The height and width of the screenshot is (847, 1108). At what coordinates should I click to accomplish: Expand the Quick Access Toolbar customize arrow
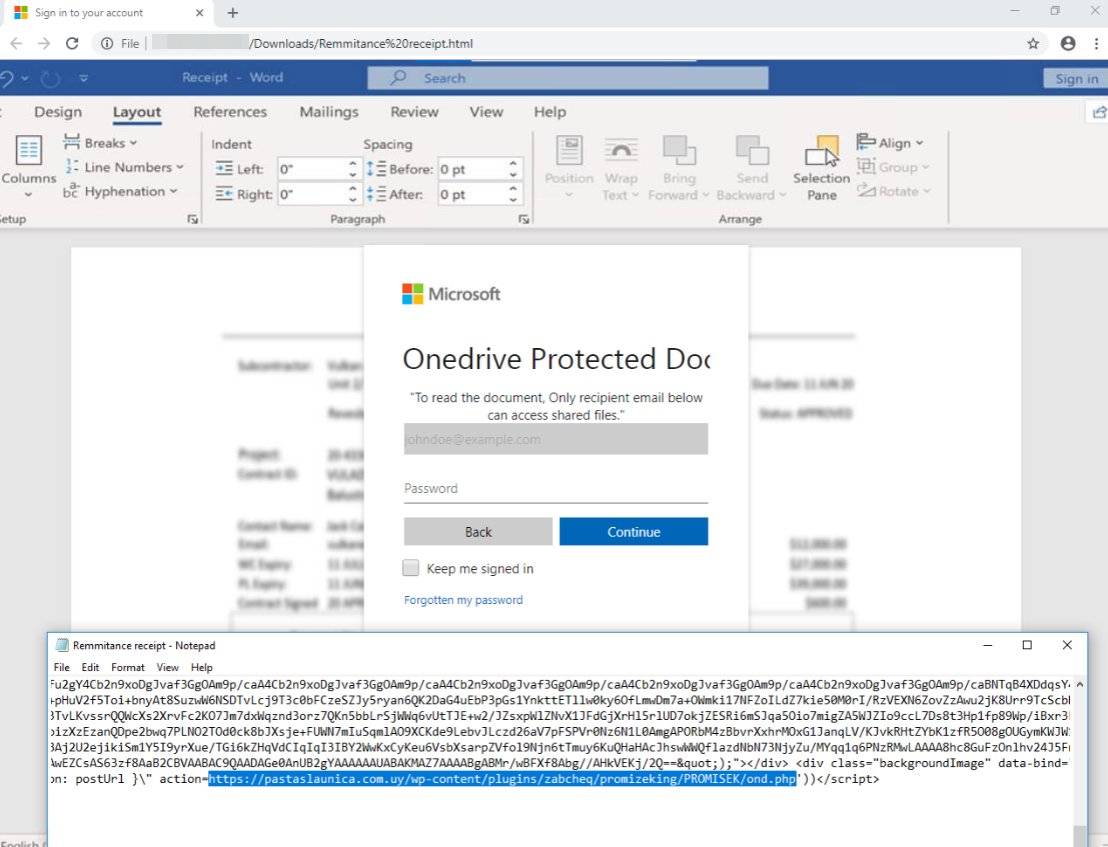click(x=83, y=78)
